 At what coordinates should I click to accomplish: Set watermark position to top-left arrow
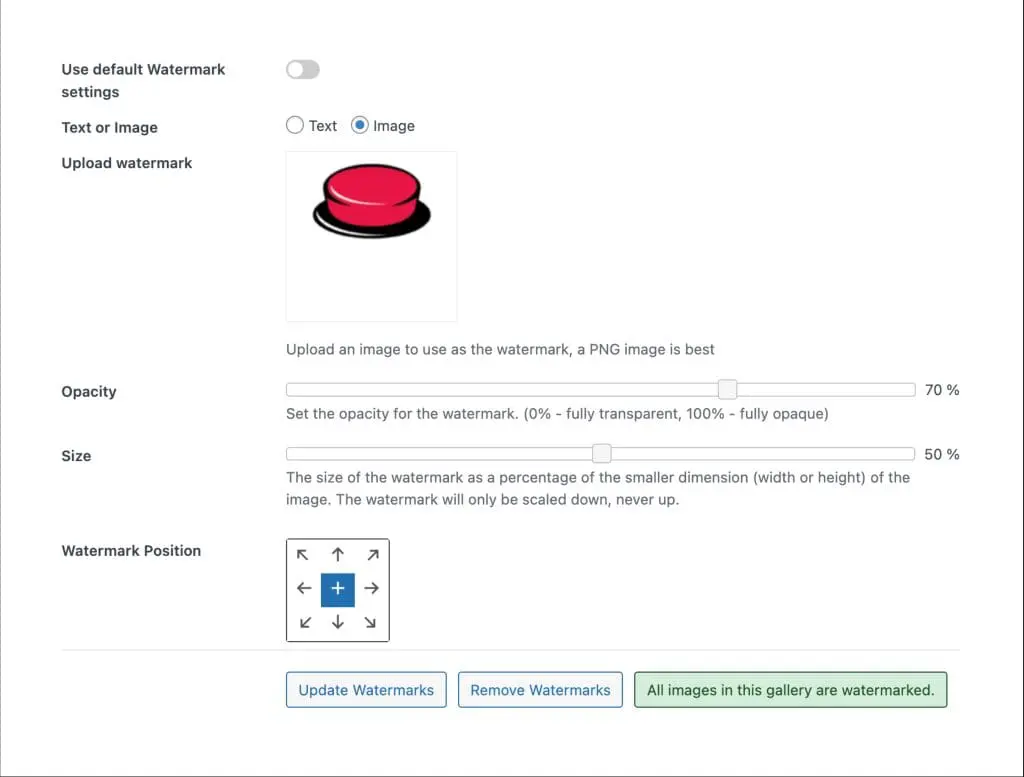point(304,555)
